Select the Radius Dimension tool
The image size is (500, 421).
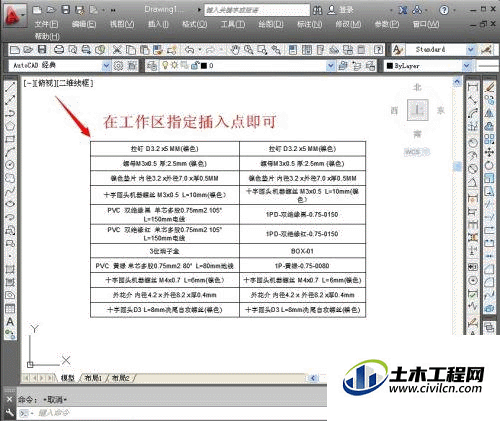click(x=473, y=143)
